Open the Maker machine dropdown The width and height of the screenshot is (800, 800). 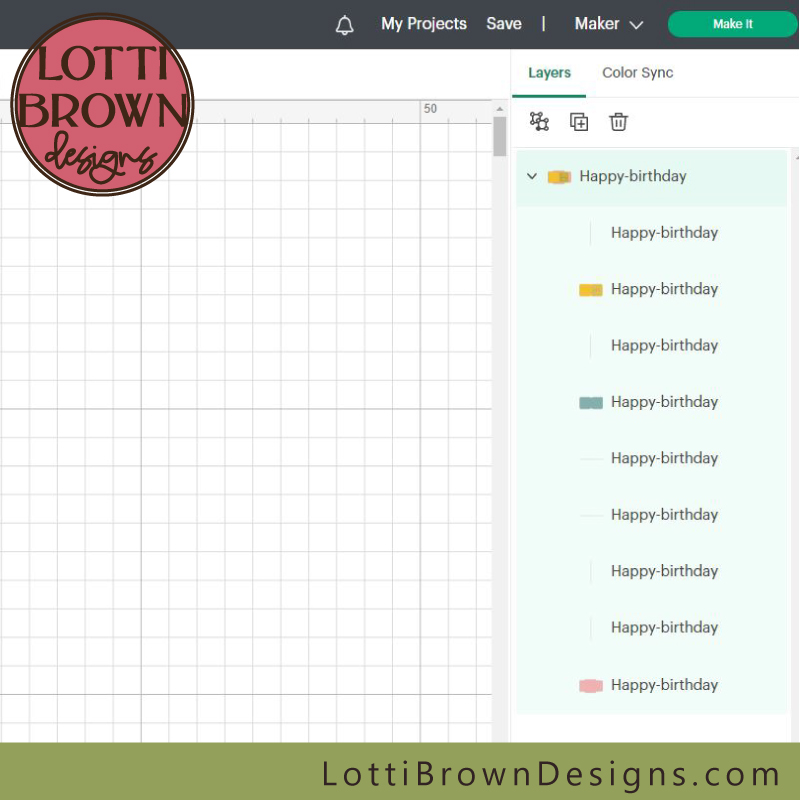pos(608,23)
